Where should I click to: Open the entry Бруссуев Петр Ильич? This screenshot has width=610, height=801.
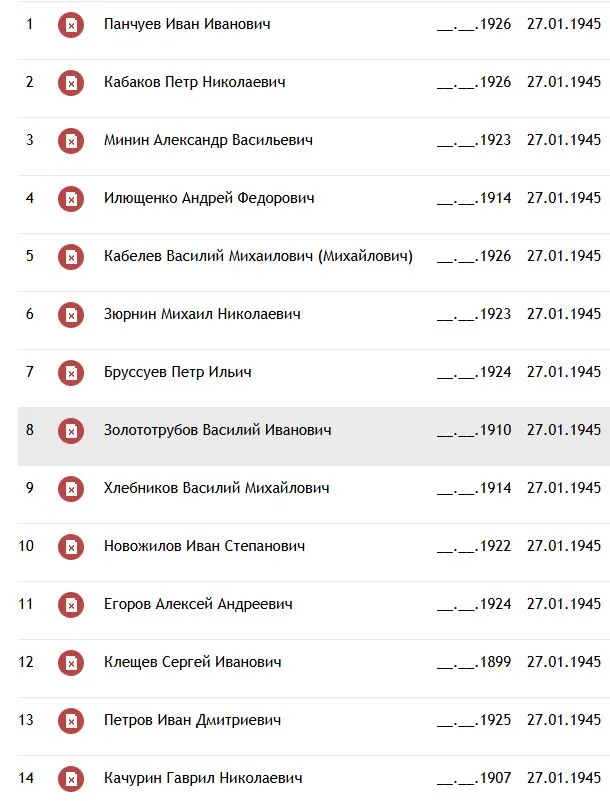pos(177,372)
